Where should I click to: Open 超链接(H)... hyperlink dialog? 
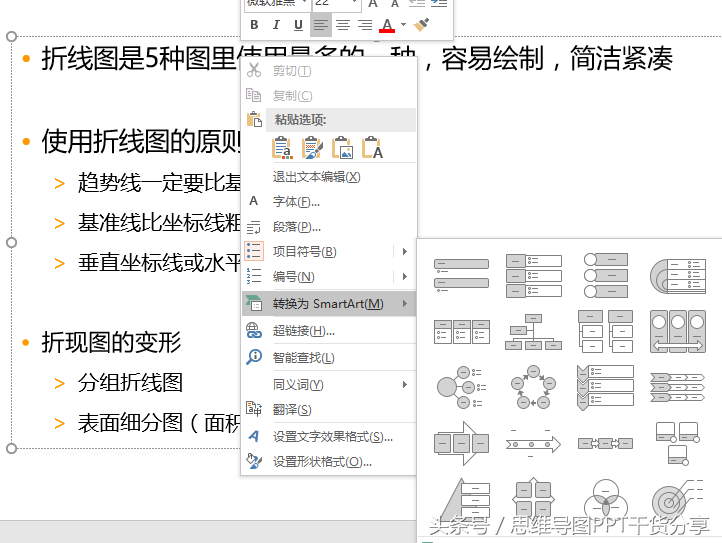(x=329, y=331)
